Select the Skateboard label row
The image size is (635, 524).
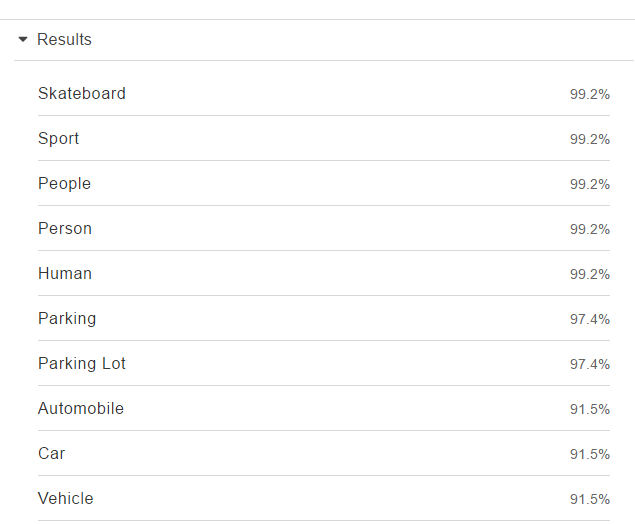point(324,94)
